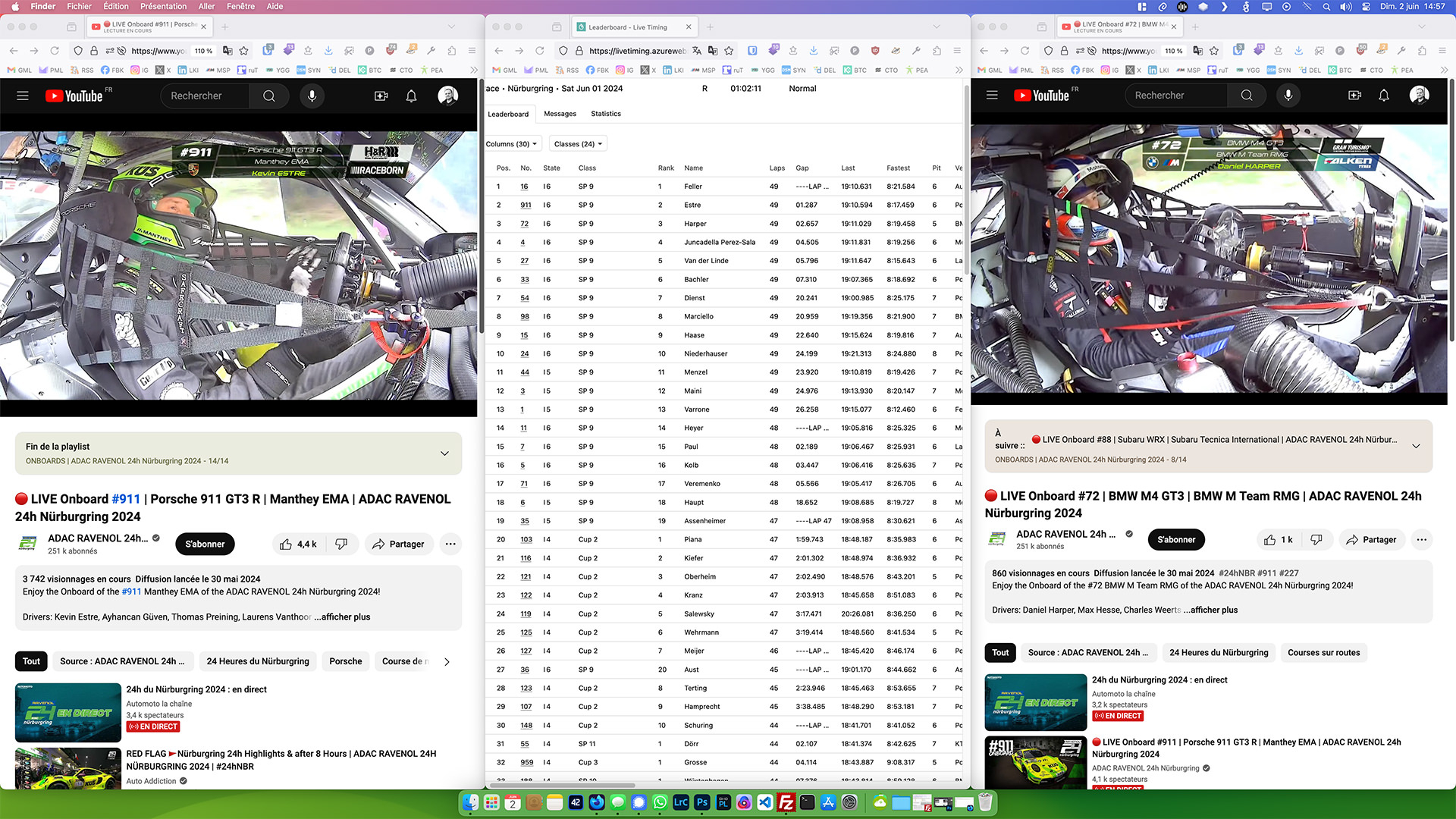Open macOS Control Center in menu bar

[1366, 6]
